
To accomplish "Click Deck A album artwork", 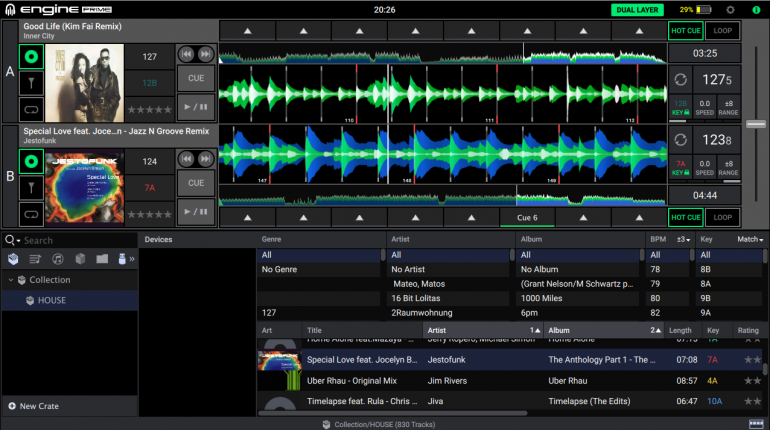I will (84, 83).
